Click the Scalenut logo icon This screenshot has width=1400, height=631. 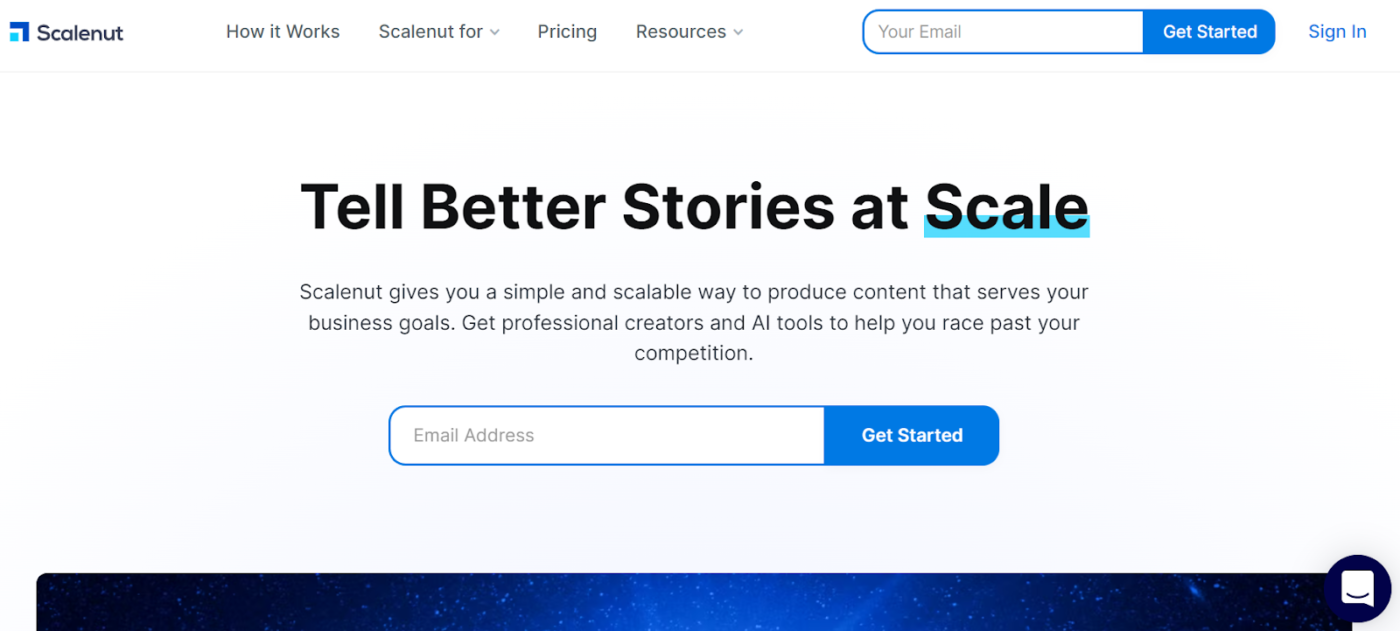click(x=19, y=32)
